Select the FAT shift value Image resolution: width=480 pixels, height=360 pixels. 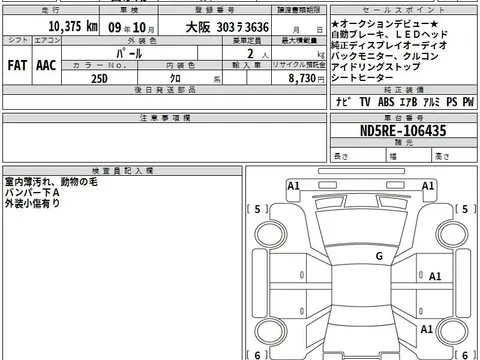[17, 65]
